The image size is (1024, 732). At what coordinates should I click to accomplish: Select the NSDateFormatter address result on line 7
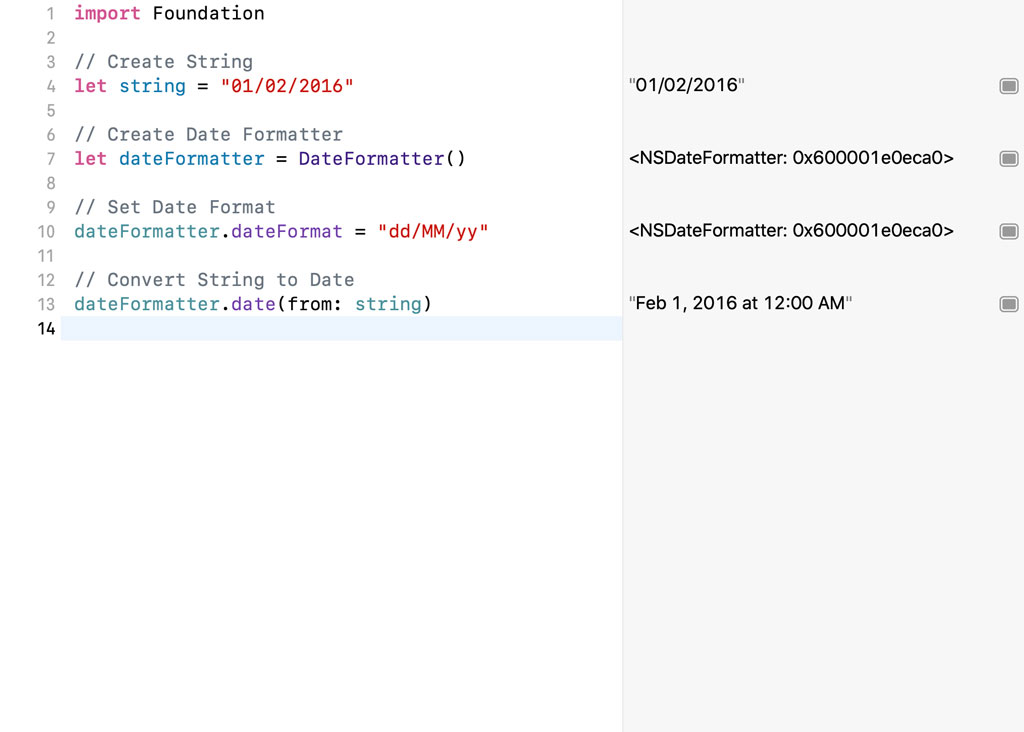click(790, 158)
